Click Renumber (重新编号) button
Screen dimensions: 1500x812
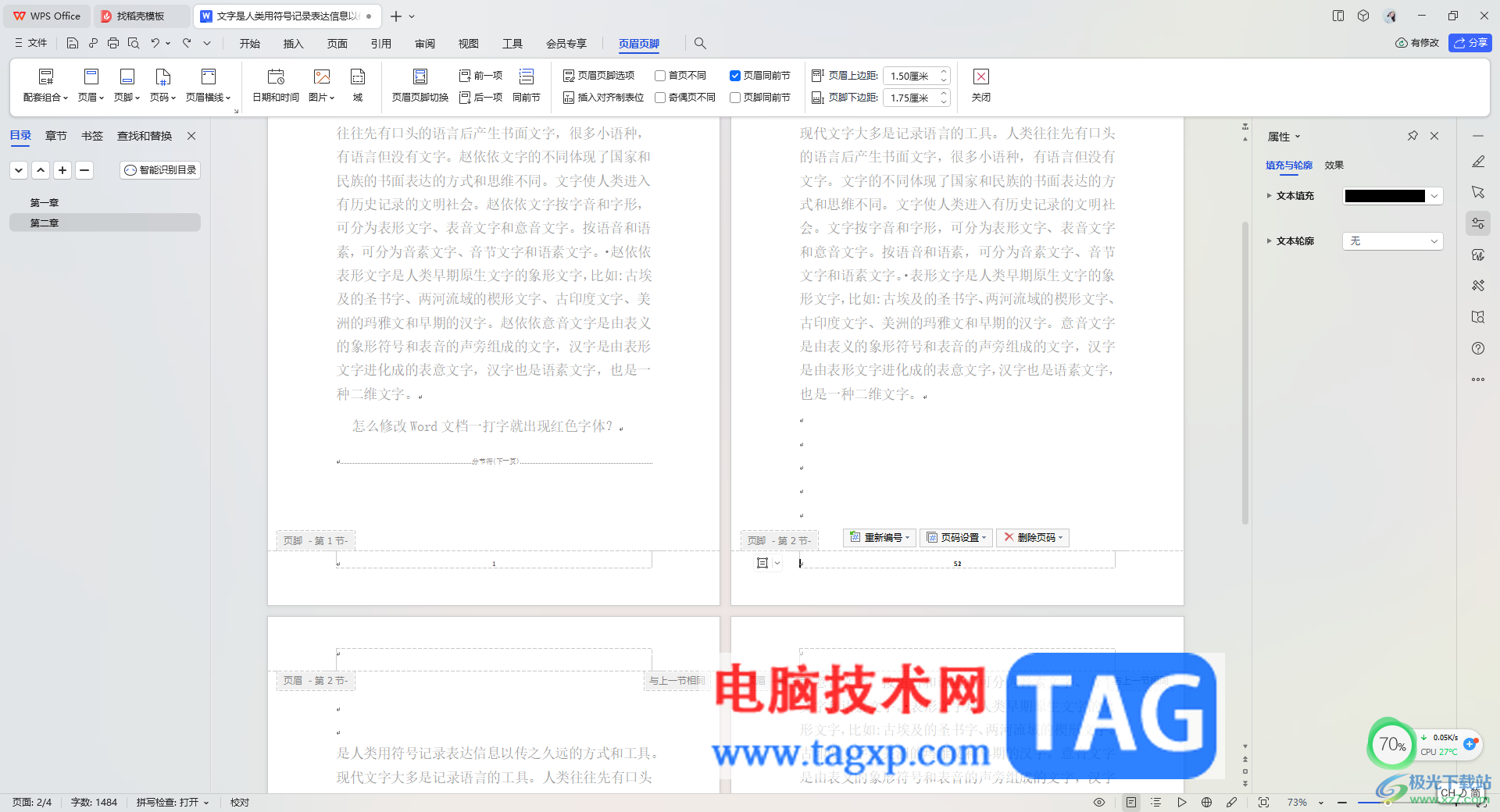[879, 537]
